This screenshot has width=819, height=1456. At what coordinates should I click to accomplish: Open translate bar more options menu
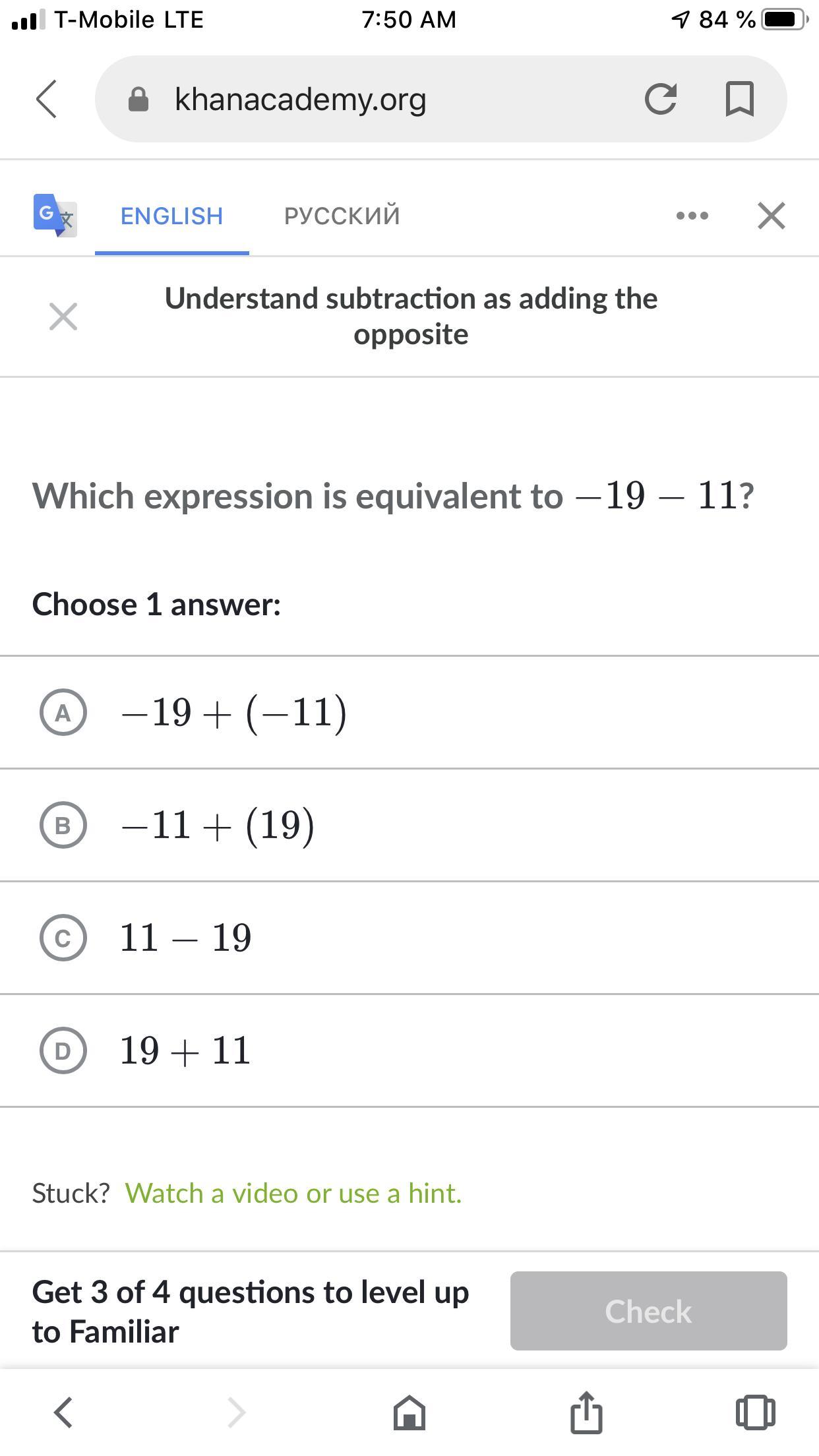pyautogui.click(x=692, y=216)
